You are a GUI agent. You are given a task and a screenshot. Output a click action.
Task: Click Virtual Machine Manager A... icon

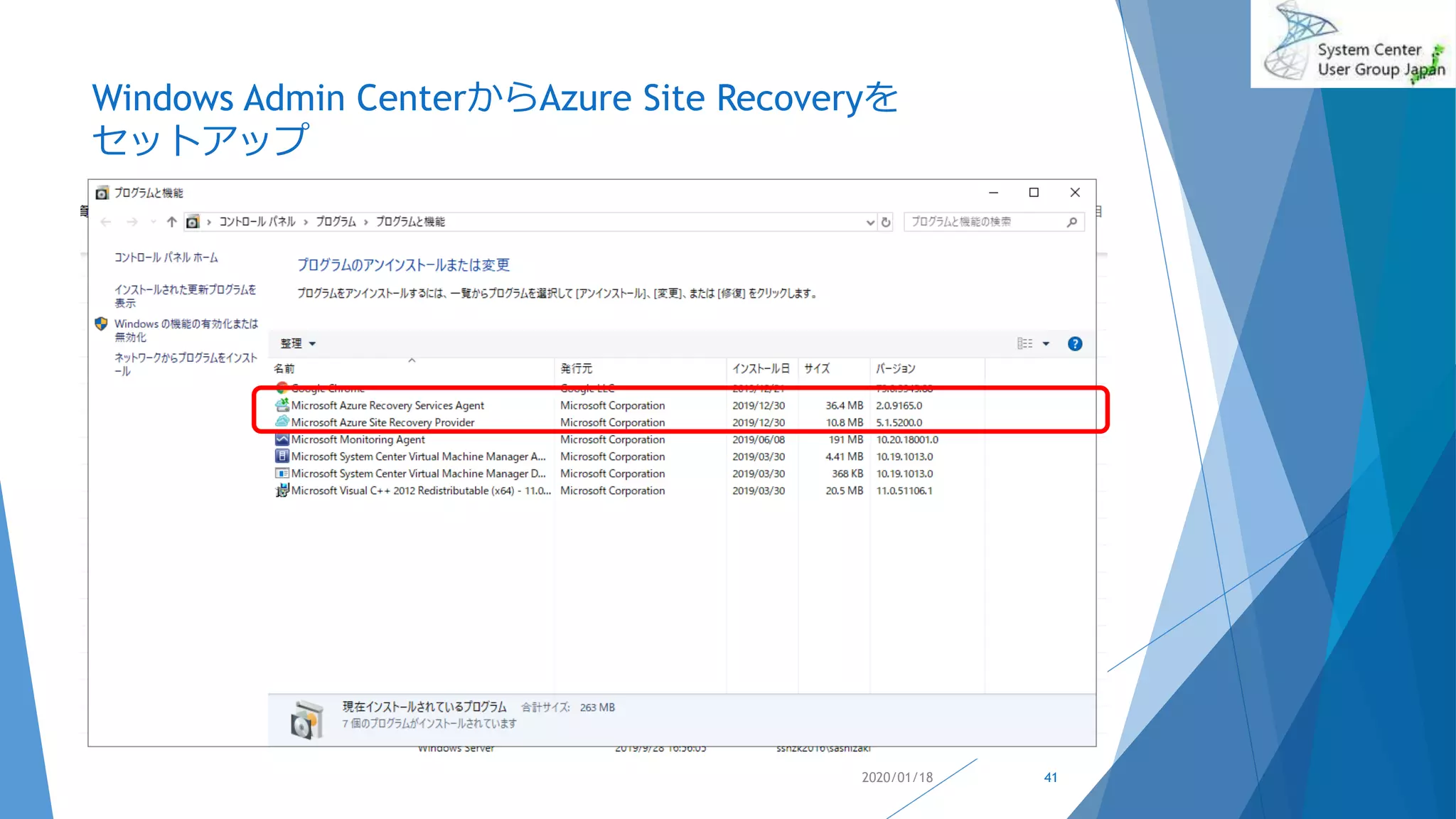coord(282,456)
